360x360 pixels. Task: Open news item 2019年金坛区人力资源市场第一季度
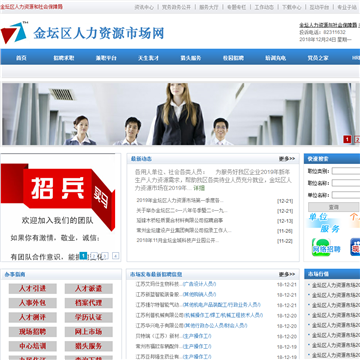coord(180,201)
